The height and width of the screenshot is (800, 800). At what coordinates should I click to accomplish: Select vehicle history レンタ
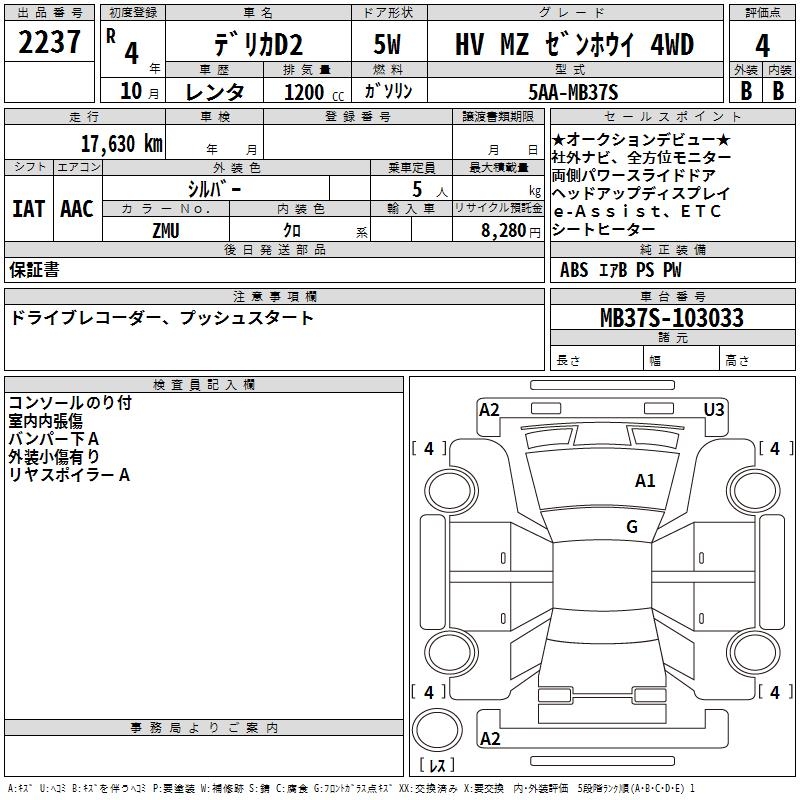pos(214,92)
